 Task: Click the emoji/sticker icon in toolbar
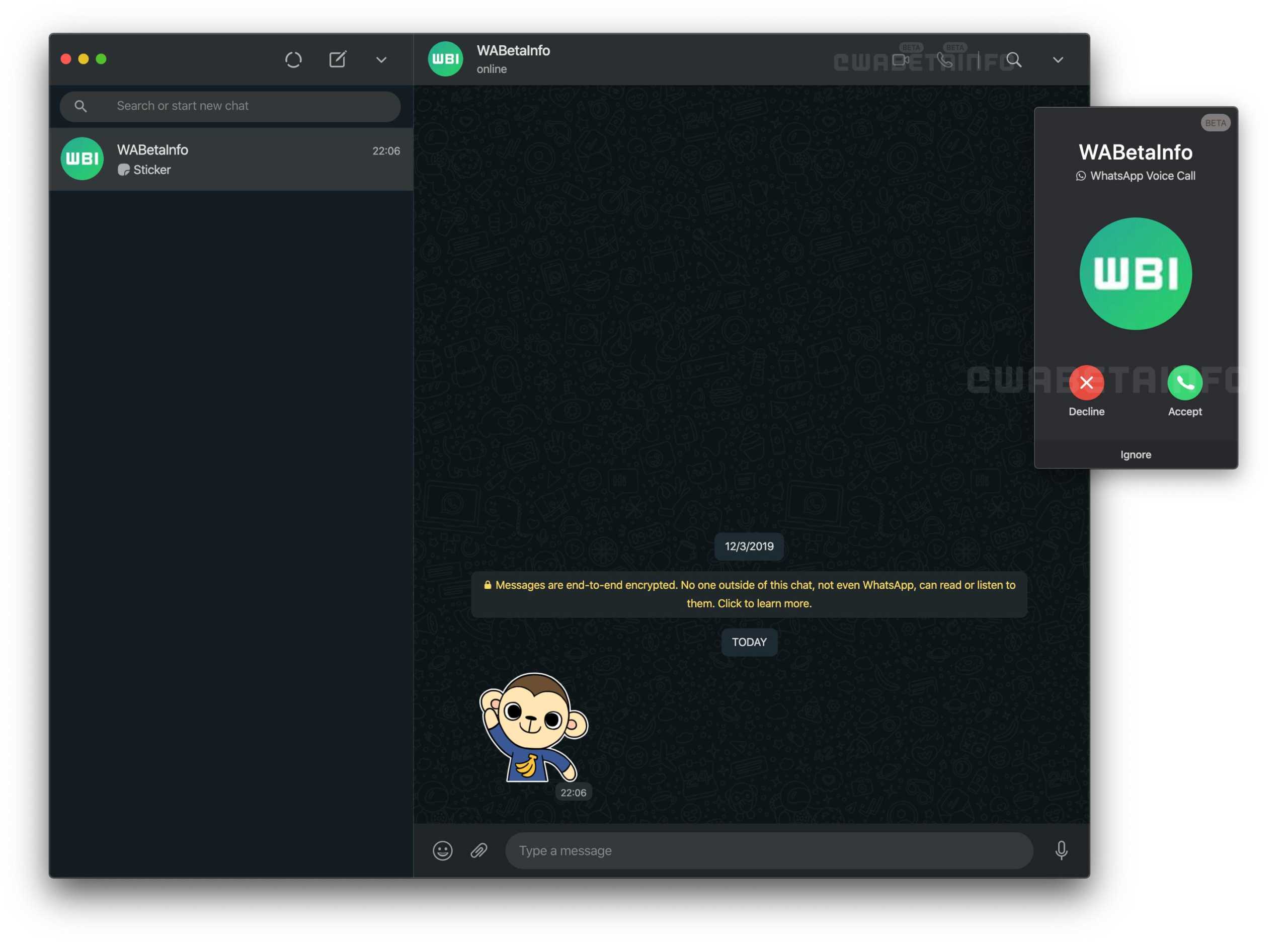[442, 850]
